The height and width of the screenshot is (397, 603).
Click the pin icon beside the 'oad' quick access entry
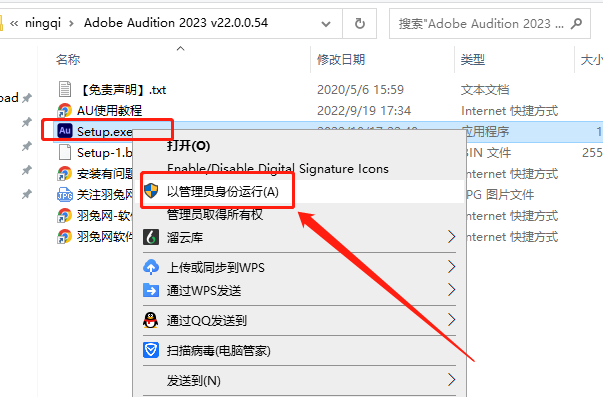coord(27,98)
